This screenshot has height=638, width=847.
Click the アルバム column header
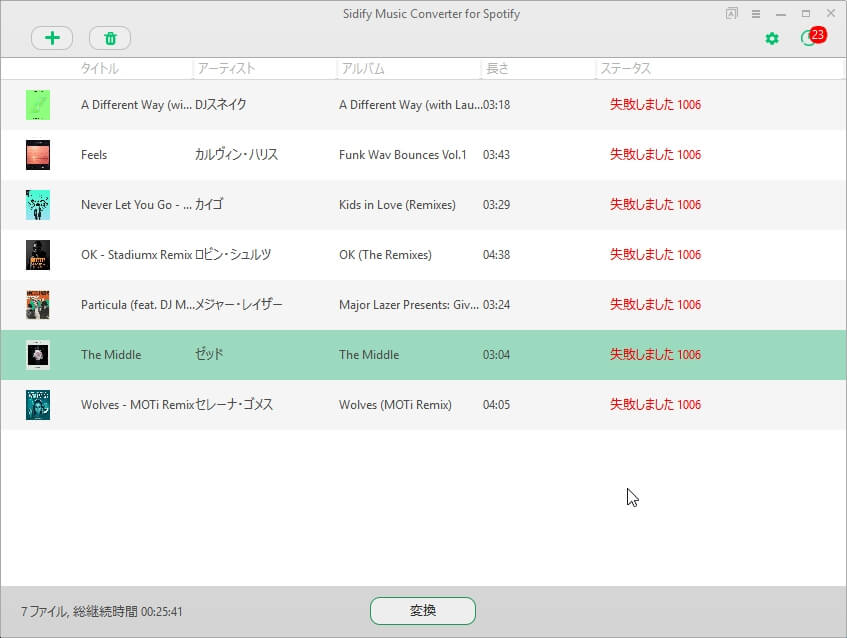click(363, 69)
